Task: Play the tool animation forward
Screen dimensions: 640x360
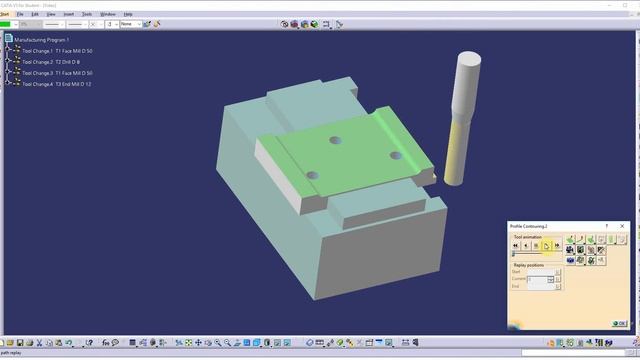Action: pyautogui.click(x=547, y=245)
